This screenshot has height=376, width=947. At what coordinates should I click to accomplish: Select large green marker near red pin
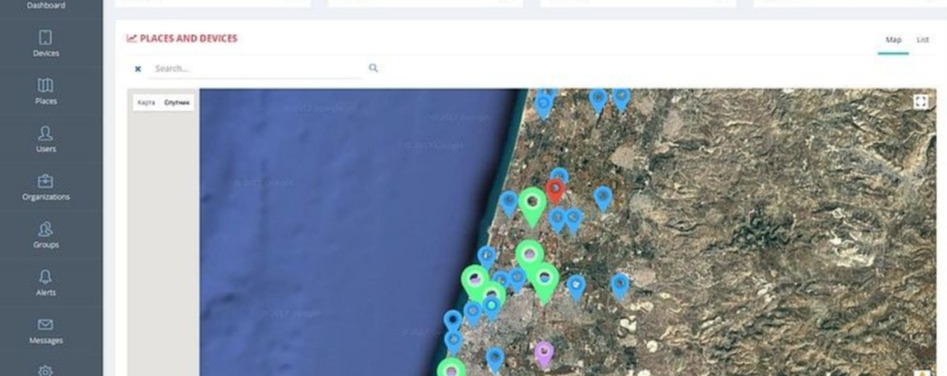[x=532, y=207]
